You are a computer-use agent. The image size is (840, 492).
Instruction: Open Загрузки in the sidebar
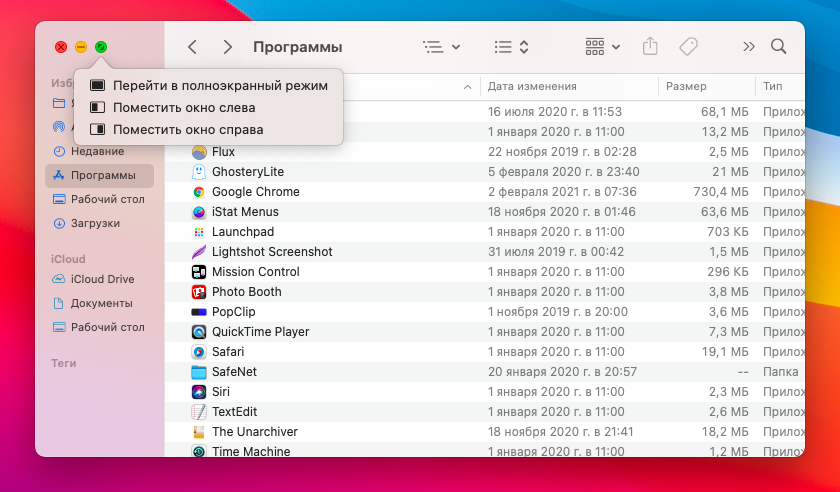point(99,223)
